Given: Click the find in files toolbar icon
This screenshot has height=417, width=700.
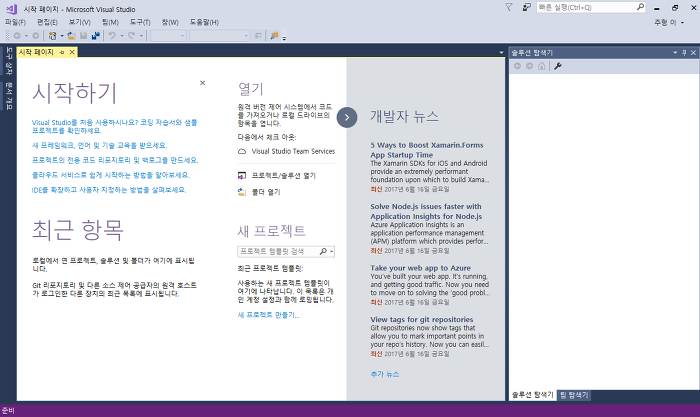Looking at the screenshot, I should [x=274, y=36].
